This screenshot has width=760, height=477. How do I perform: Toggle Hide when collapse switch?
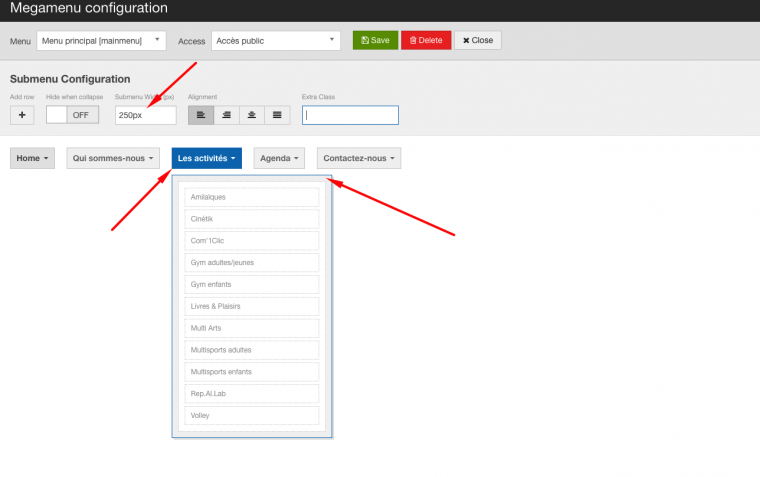72,115
